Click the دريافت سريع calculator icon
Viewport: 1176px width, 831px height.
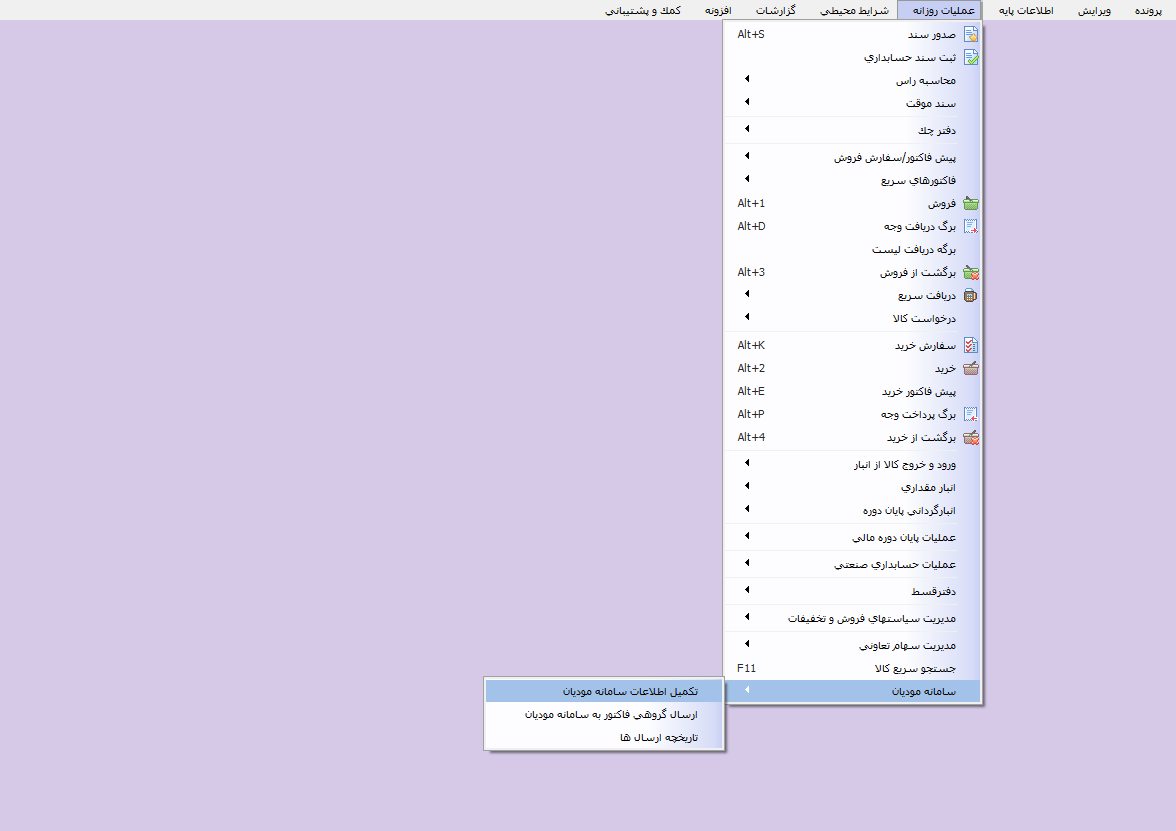[970, 295]
